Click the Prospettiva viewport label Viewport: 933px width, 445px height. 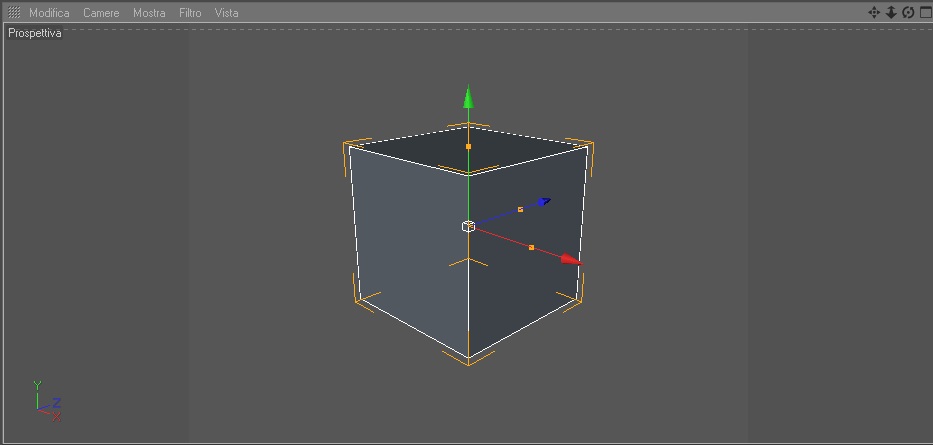pyautogui.click(x=35, y=33)
